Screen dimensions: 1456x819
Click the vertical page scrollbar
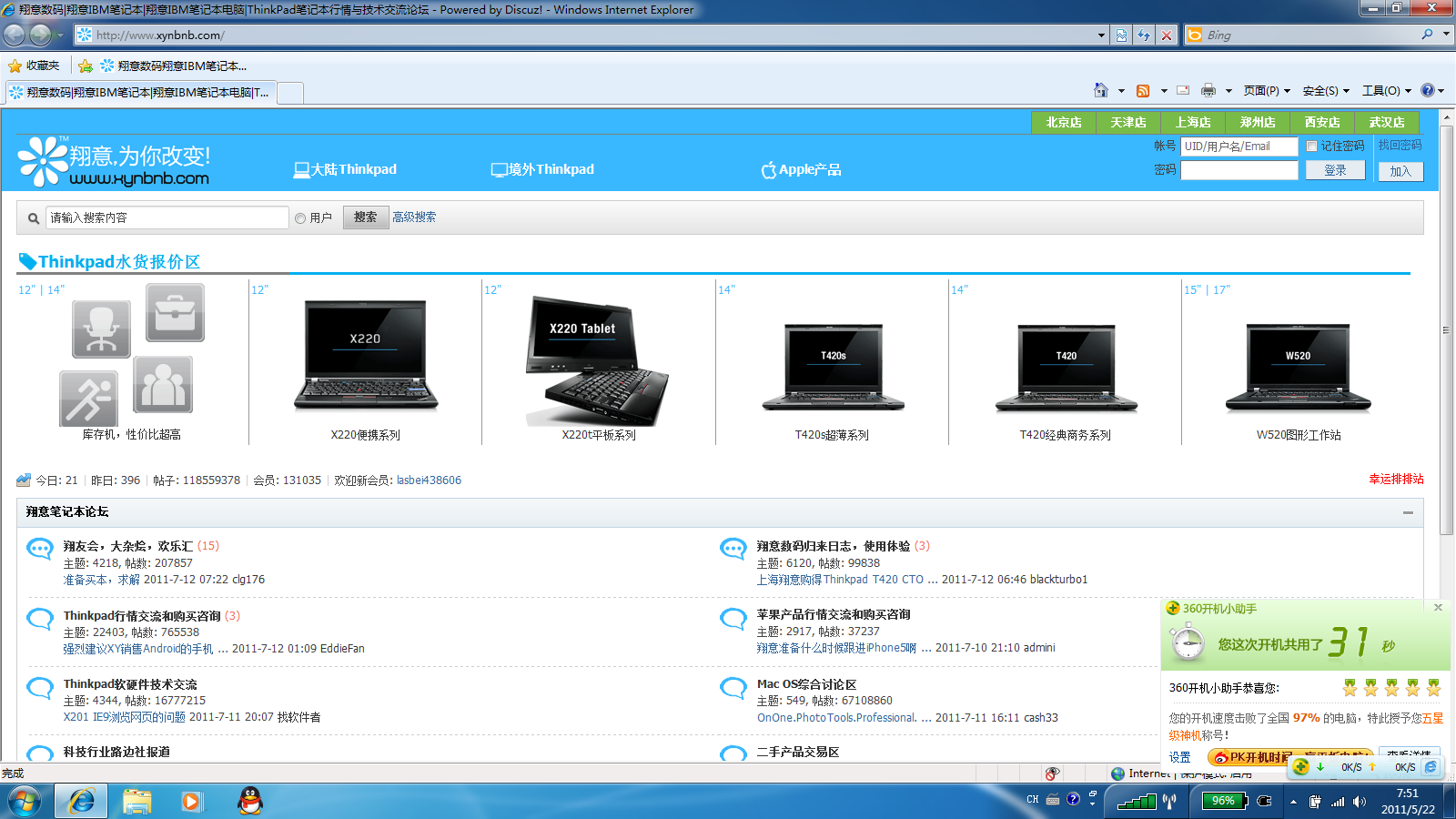(1446, 330)
